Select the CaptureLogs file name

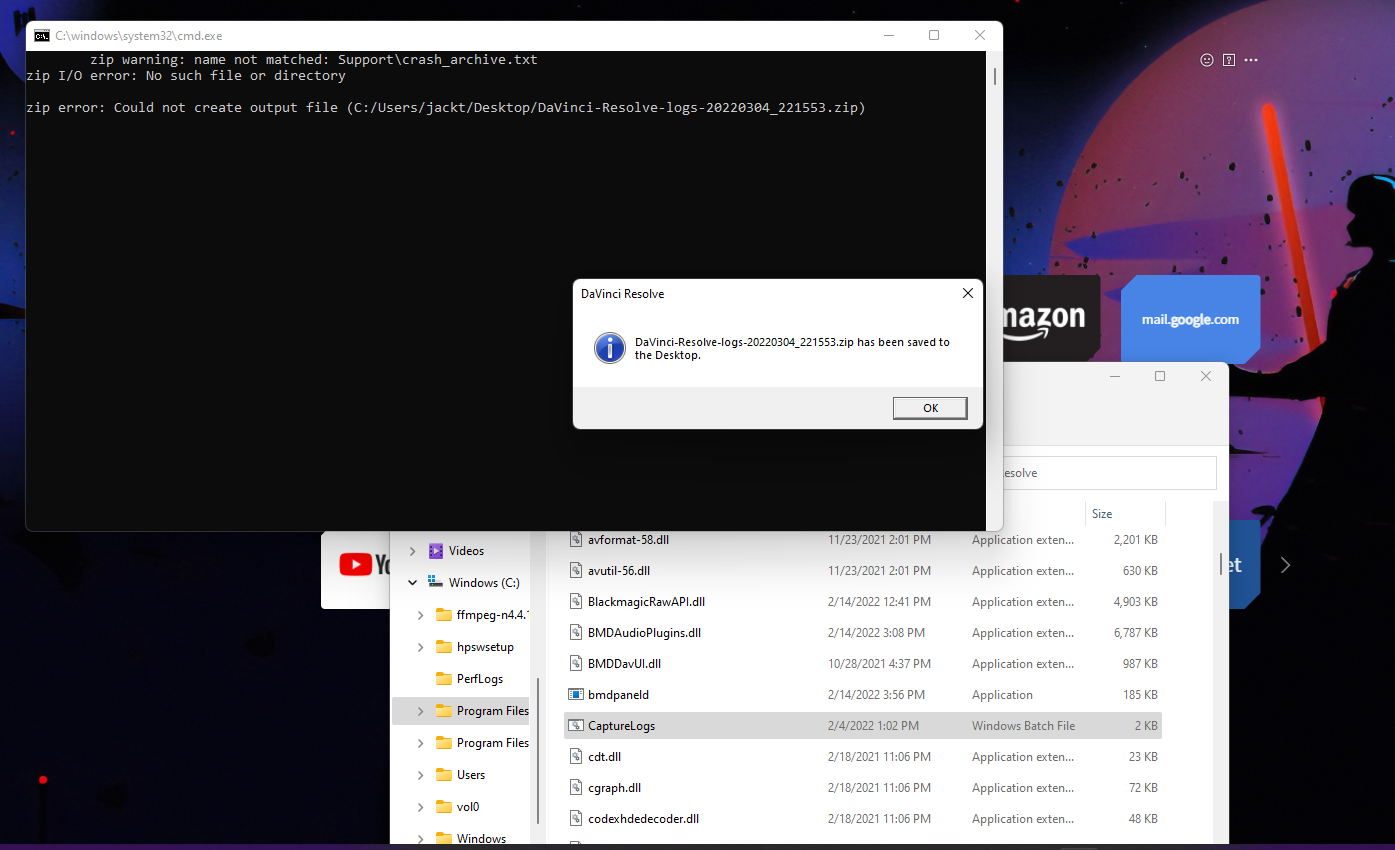coord(621,726)
